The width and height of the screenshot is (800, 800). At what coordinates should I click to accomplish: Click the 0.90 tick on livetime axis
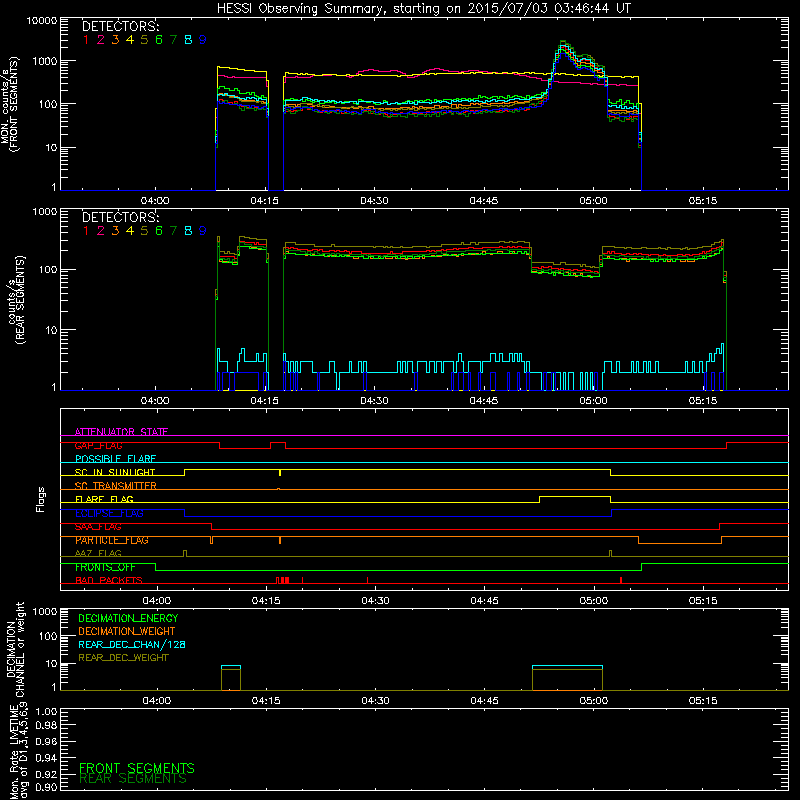[46, 787]
